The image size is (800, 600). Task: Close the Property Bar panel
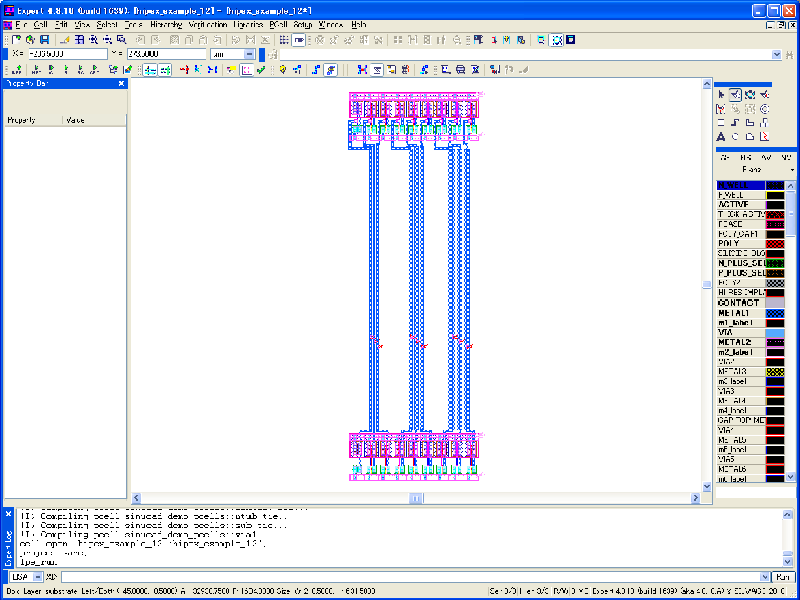click(x=122, y=84)
